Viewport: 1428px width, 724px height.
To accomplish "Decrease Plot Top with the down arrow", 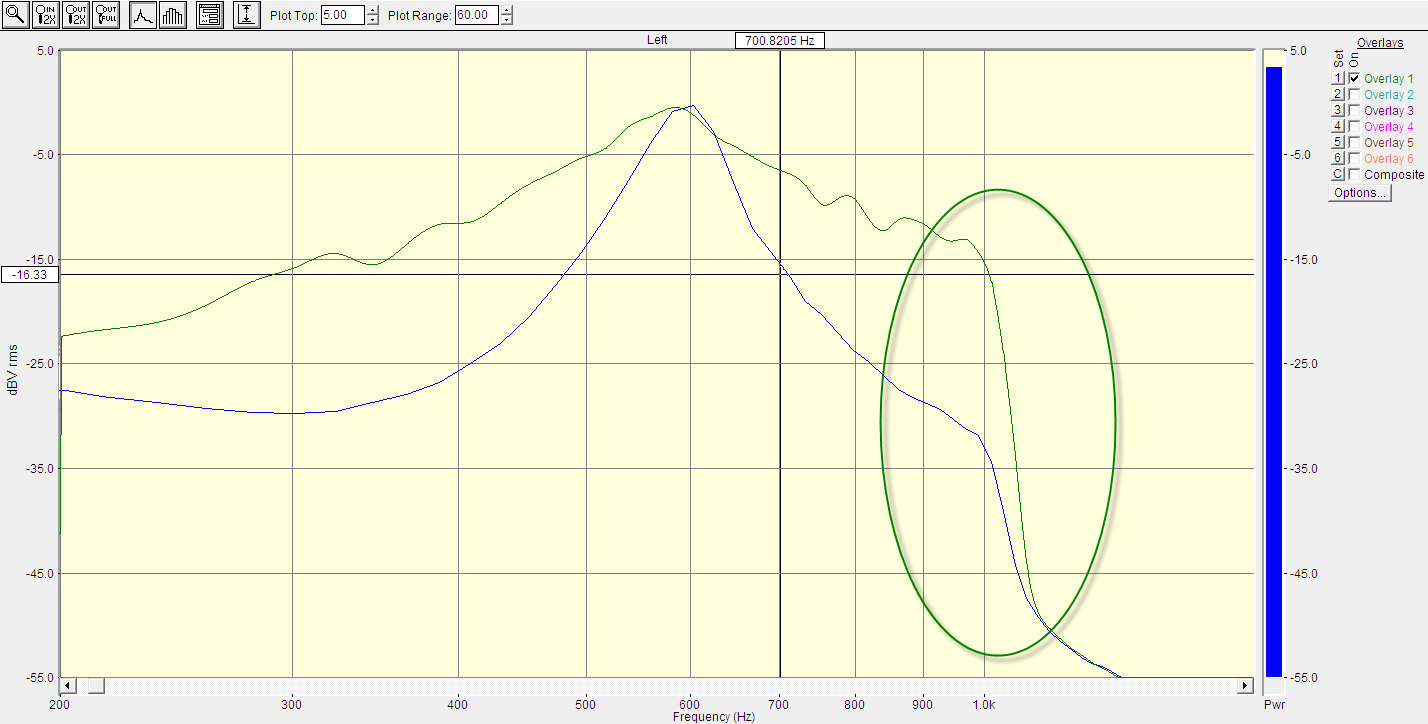I will click(373, 20).
